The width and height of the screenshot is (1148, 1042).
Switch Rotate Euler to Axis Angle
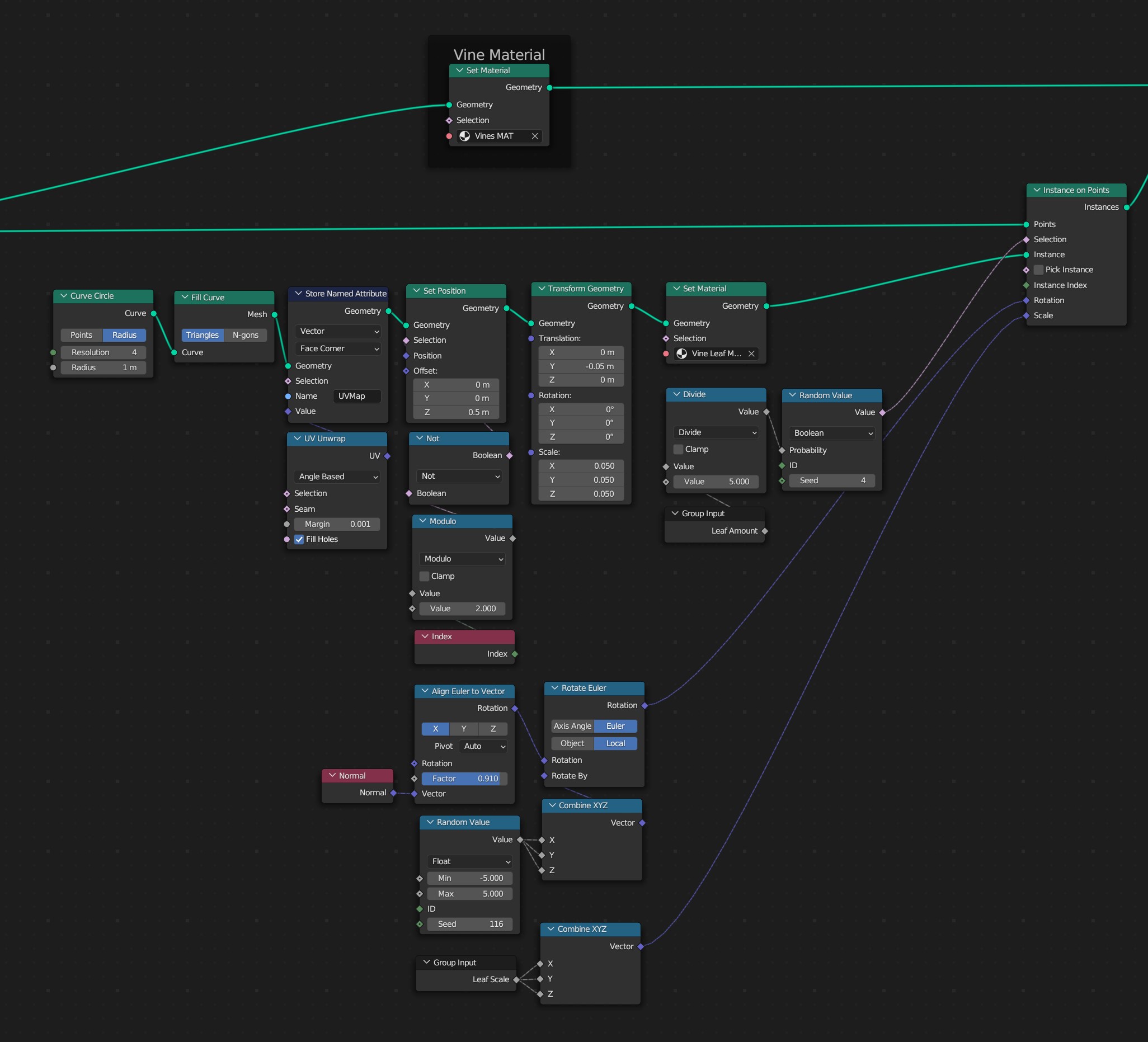[572, 726]
